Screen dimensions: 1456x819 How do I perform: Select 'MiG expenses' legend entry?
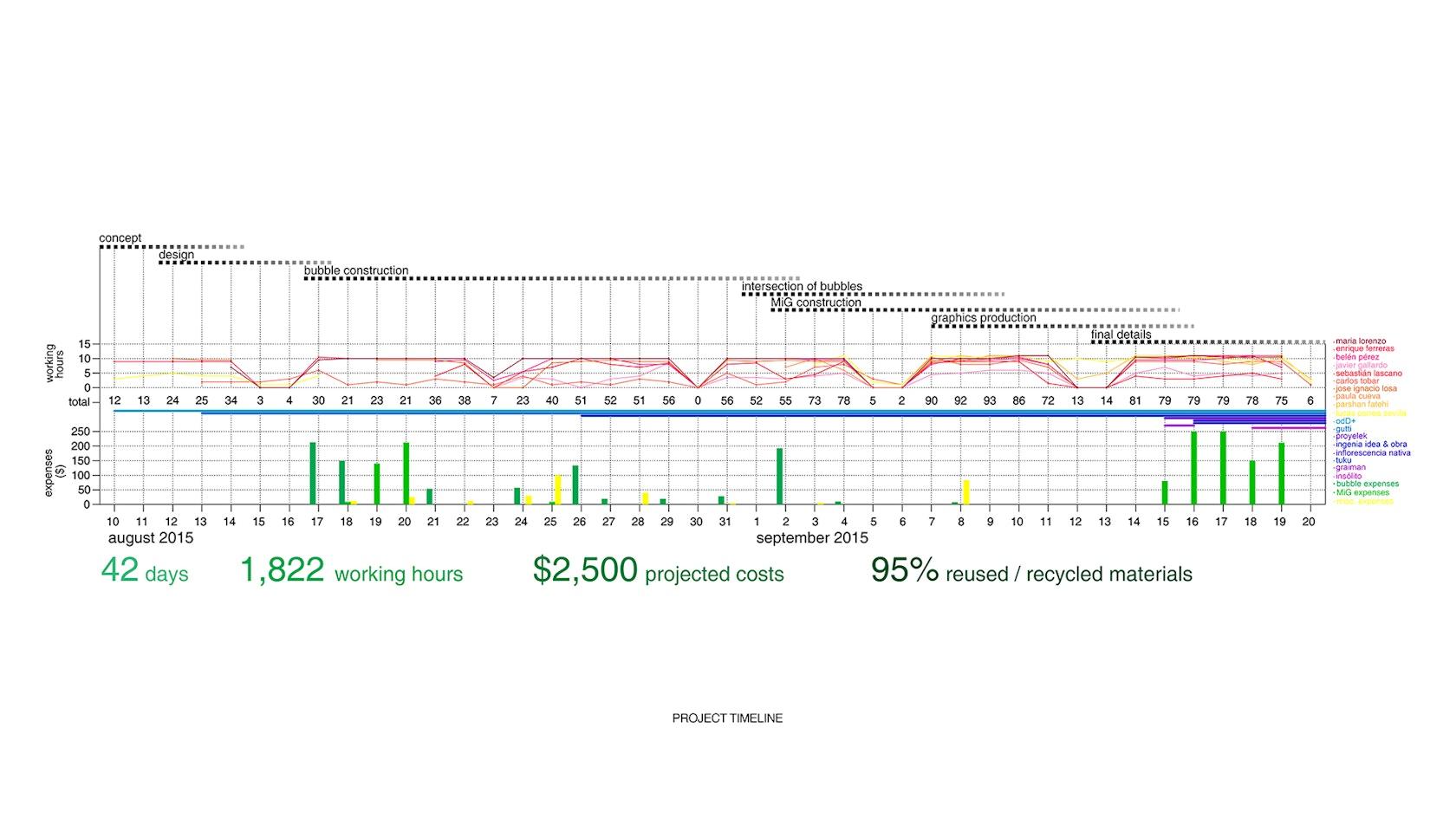click(1362, 492)
